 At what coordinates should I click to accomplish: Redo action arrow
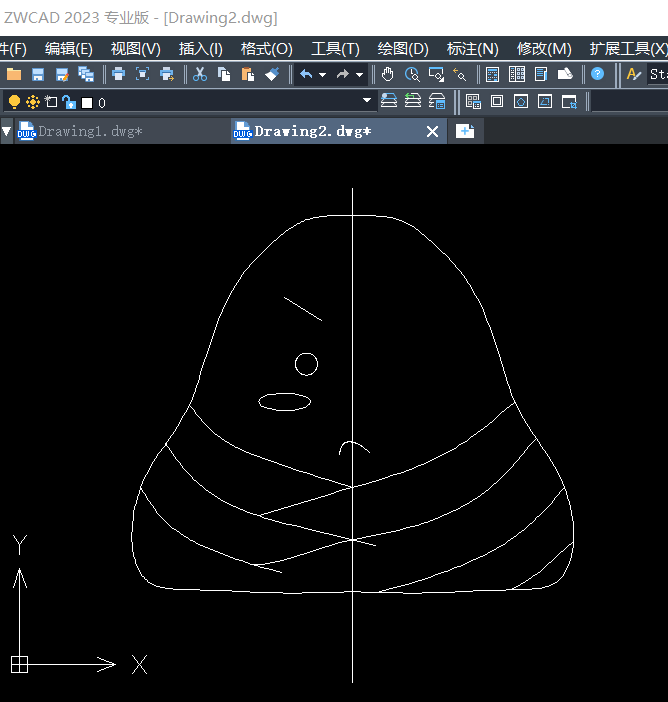pos(343,74)
